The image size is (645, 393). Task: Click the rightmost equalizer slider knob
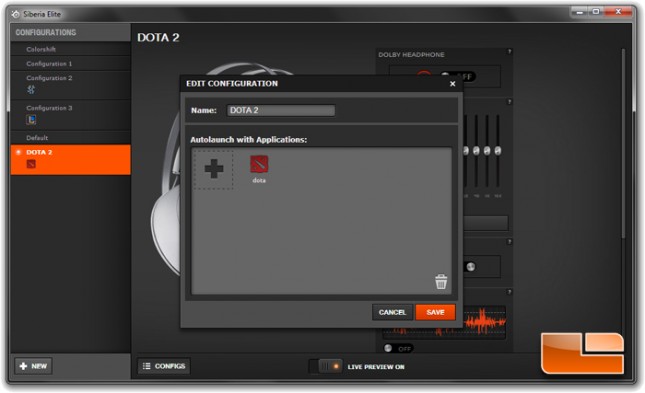[498, 151]
